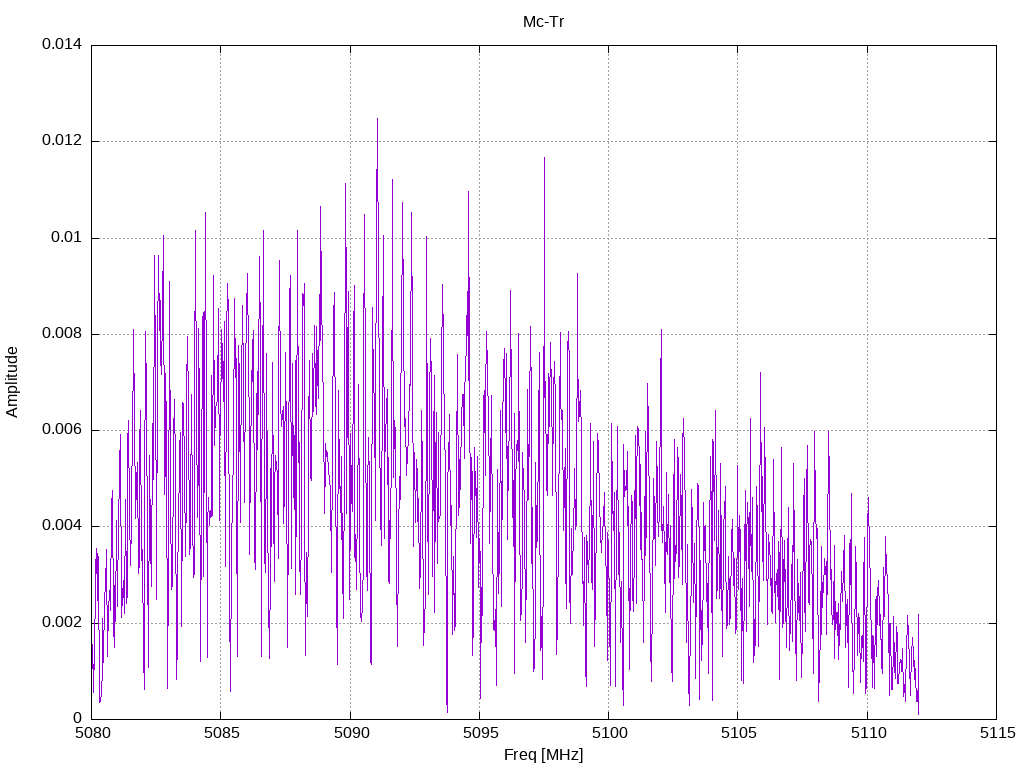Click the x-axis tick label 5095

[x=480, y=733]
